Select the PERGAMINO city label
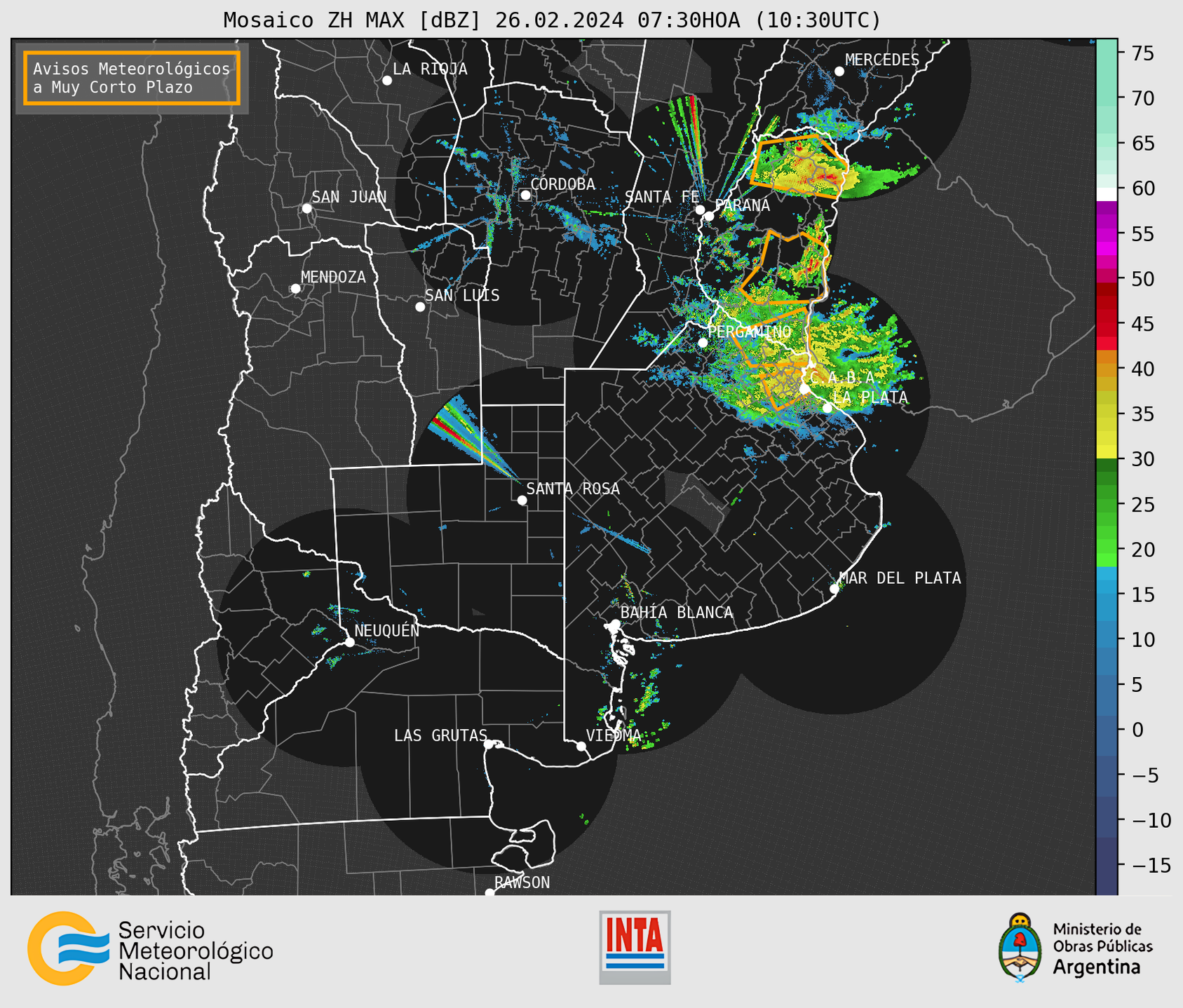The height and width of the screenshot is (1008, 1183). click(x=749, y=332)
